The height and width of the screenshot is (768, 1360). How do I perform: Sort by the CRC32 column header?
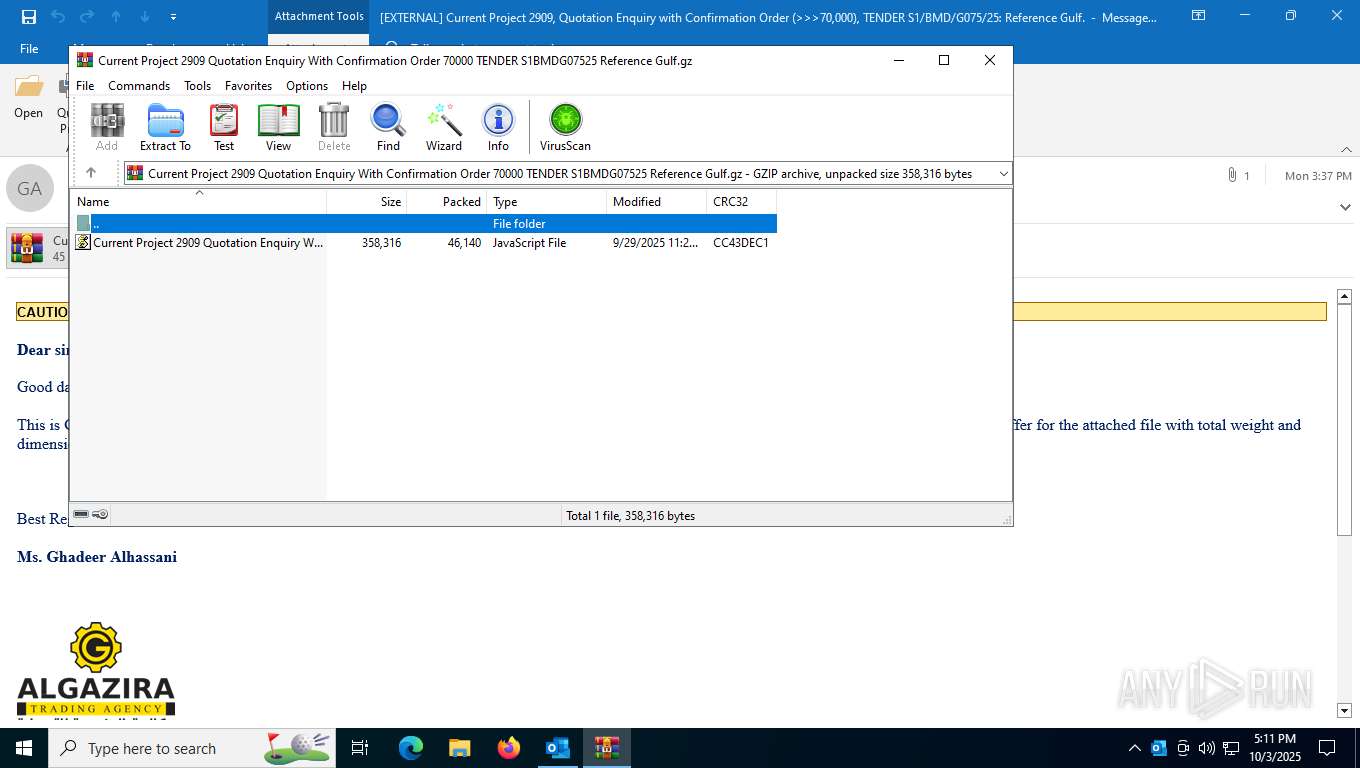click(x=742, y=202)
